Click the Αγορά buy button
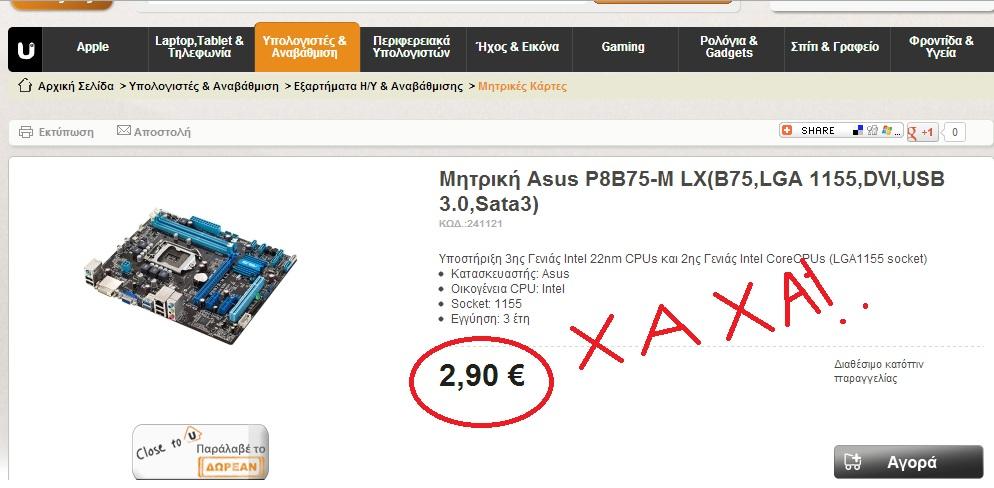 coord(908,462)
